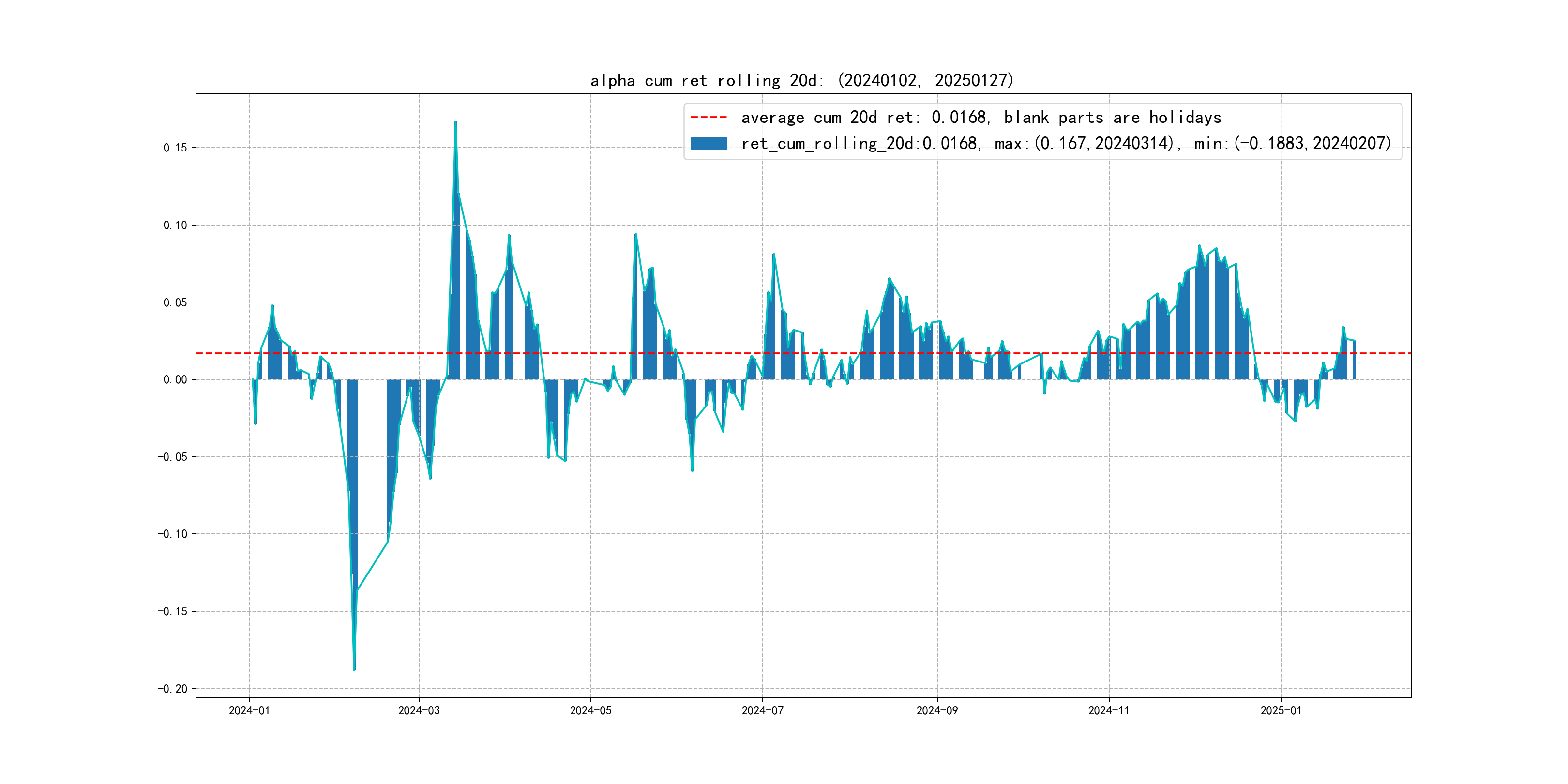Click the 2025-01 x-axis label
The image size is (1568, 784).
click(1281, 710)
